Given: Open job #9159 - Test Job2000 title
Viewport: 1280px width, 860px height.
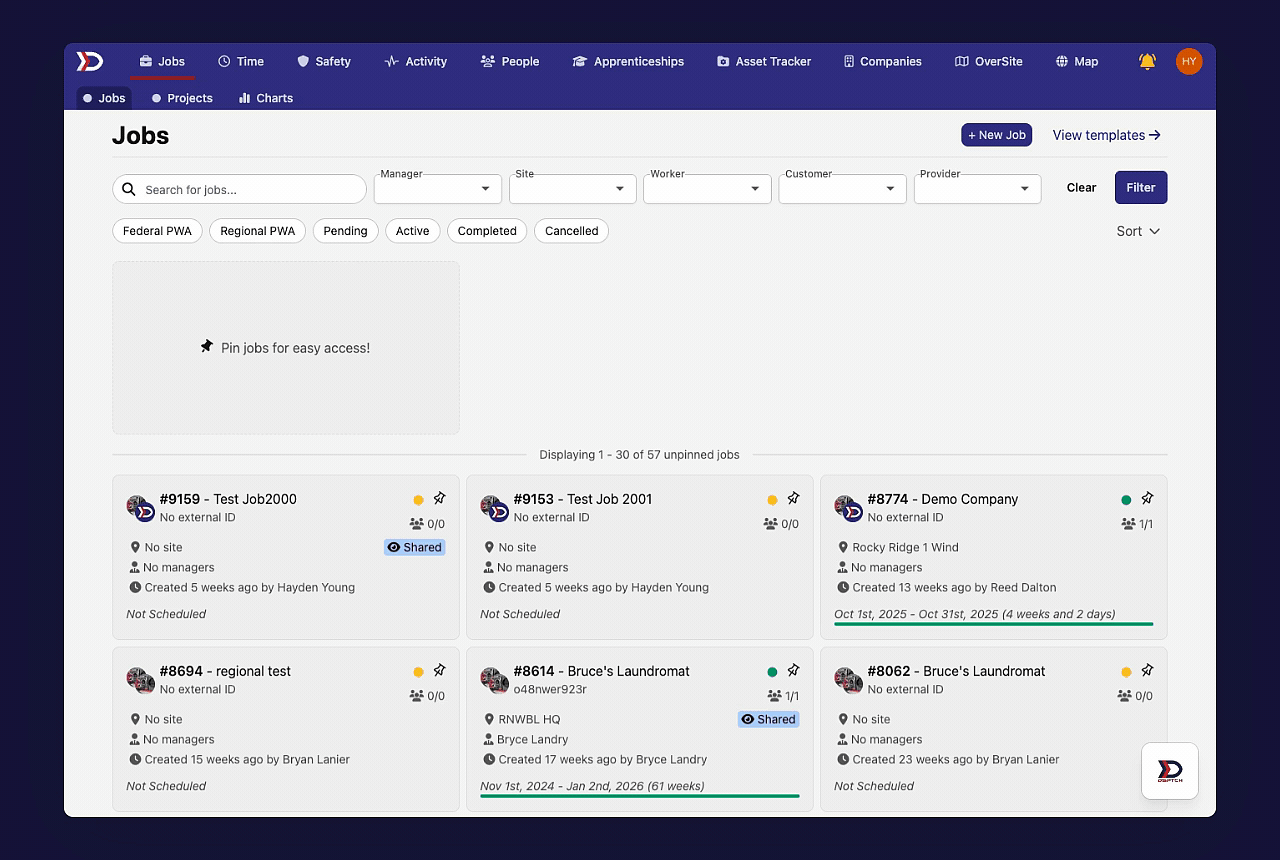Looking at the screenshot, I should click(228, 499).
